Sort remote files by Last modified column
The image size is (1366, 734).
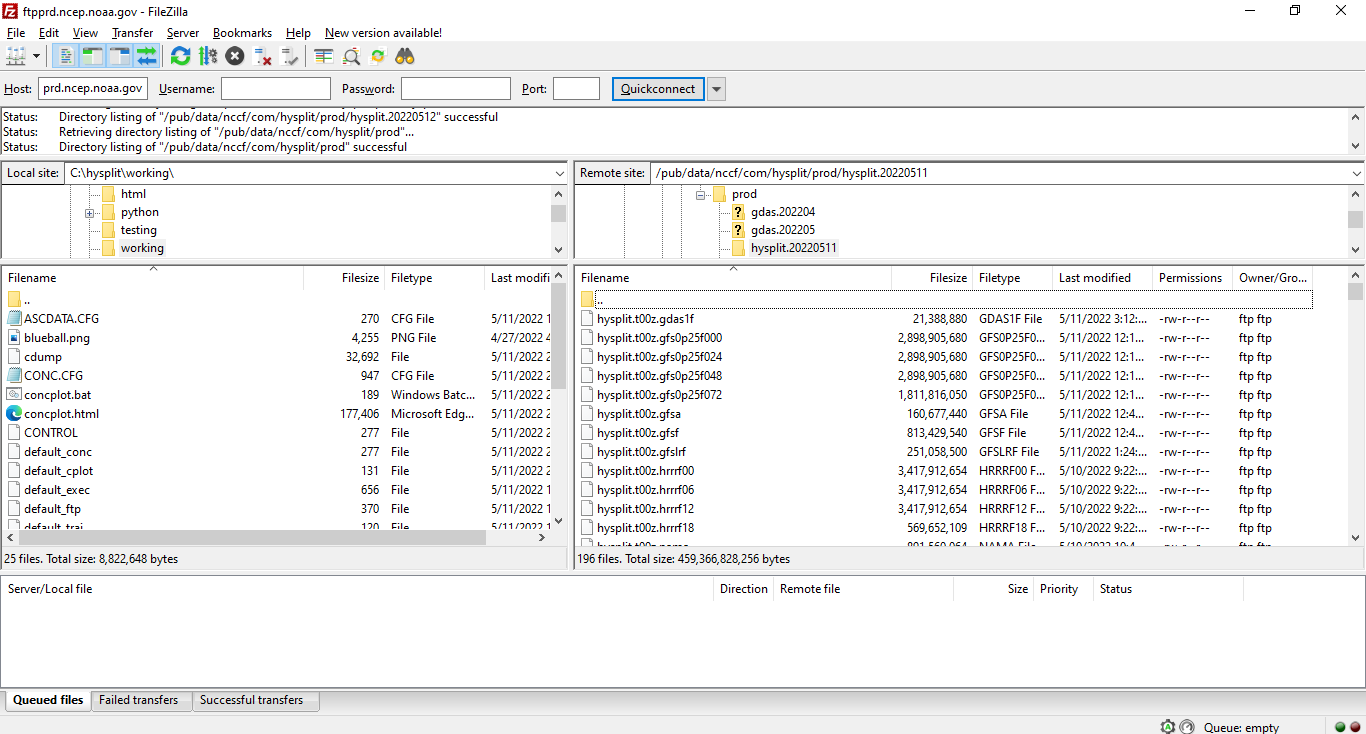(x=1102, y=278)
